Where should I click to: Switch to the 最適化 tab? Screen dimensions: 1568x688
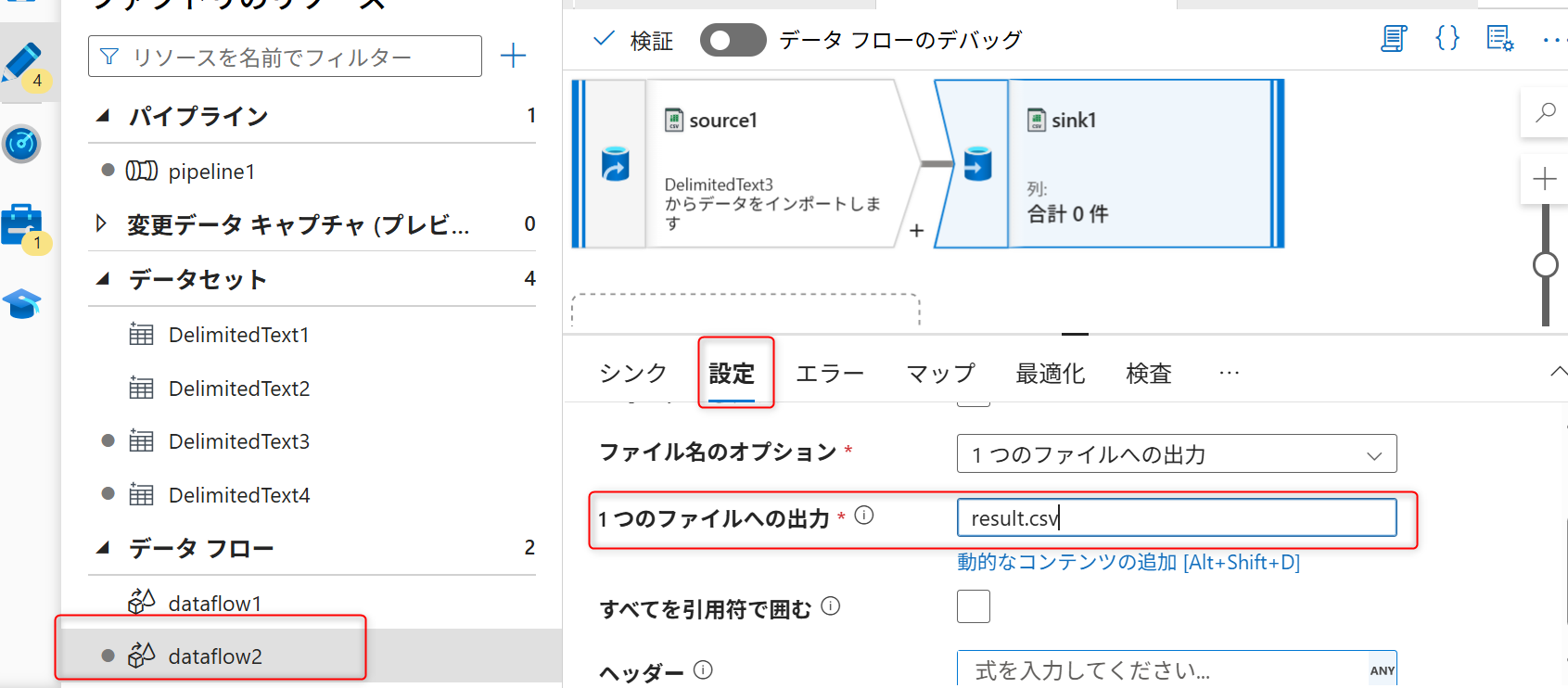pos(1051,373)
